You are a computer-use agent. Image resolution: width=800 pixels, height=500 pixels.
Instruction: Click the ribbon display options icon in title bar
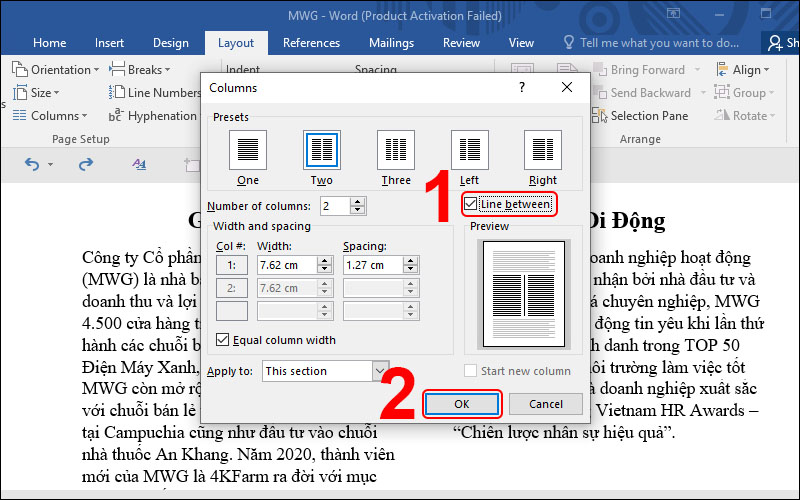click(x=673, y=14)
